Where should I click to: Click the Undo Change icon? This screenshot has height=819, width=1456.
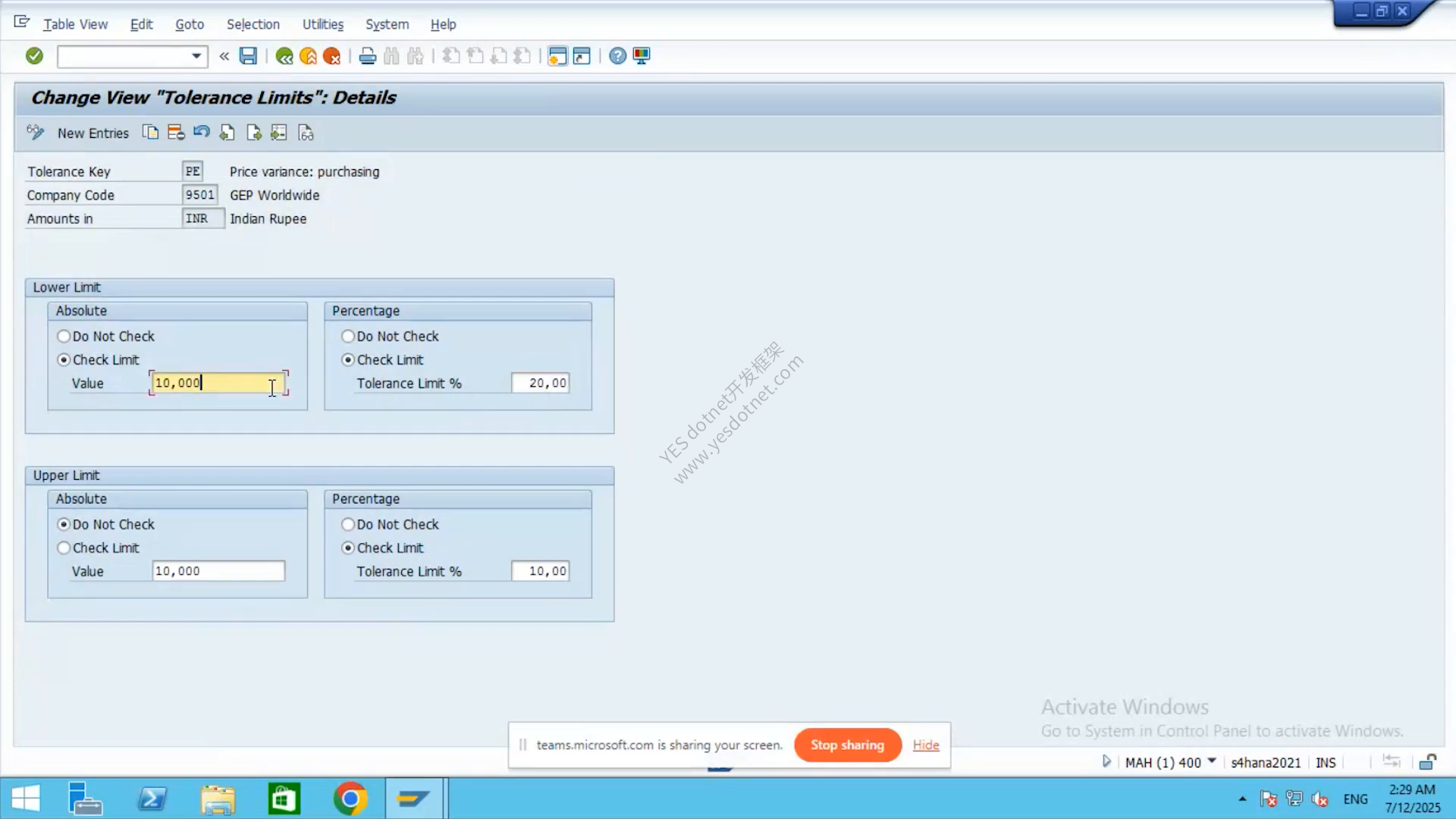[201, 133]
